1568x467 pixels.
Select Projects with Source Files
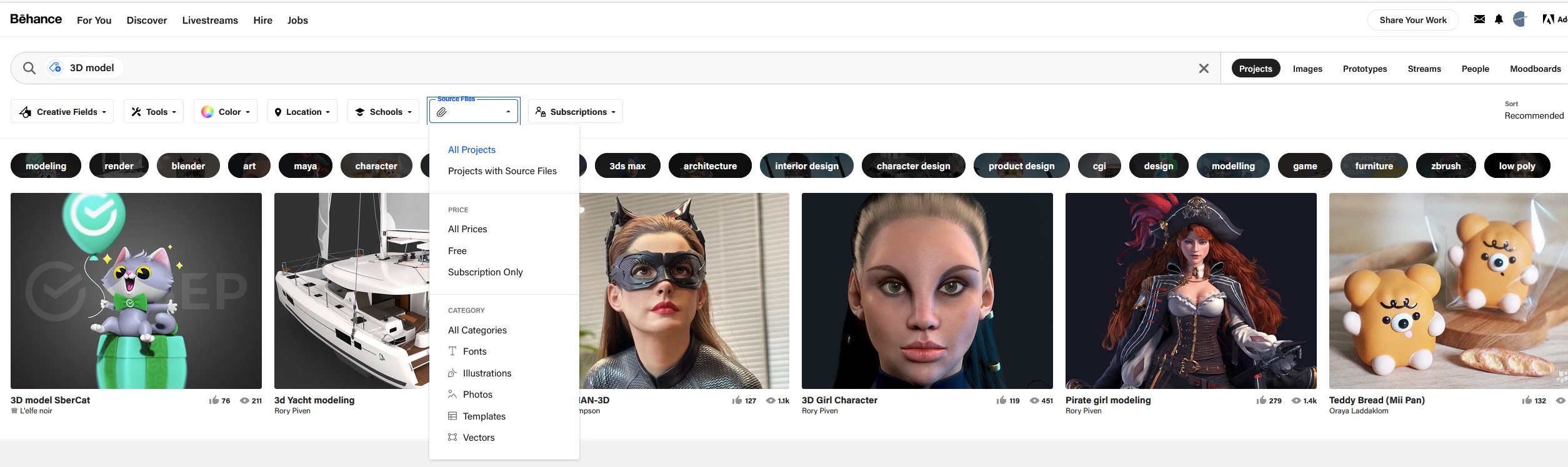pos(502,171)
